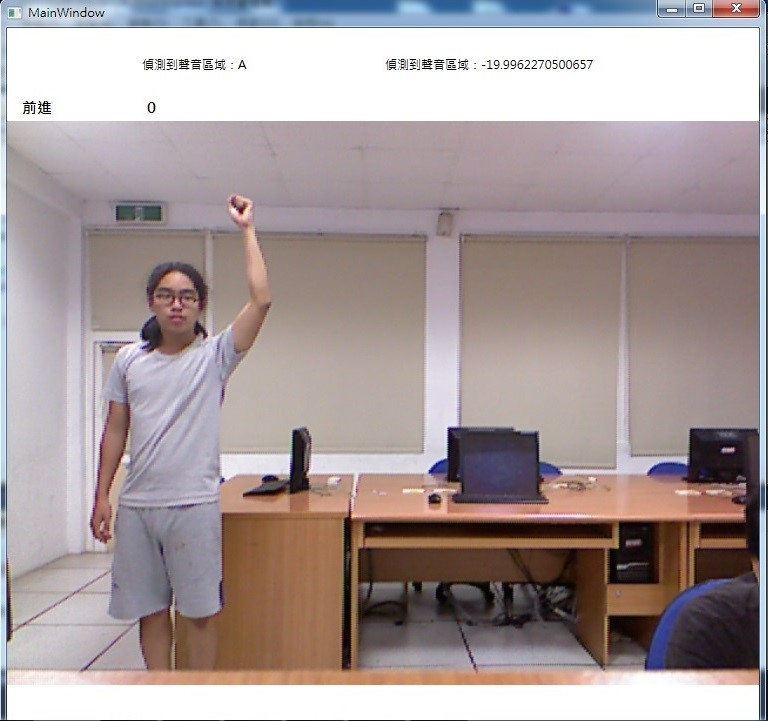Image resolution: width=768 pixels, height=721 pixels.
Task: Click the green exit sign above the door
Action: 138,212
